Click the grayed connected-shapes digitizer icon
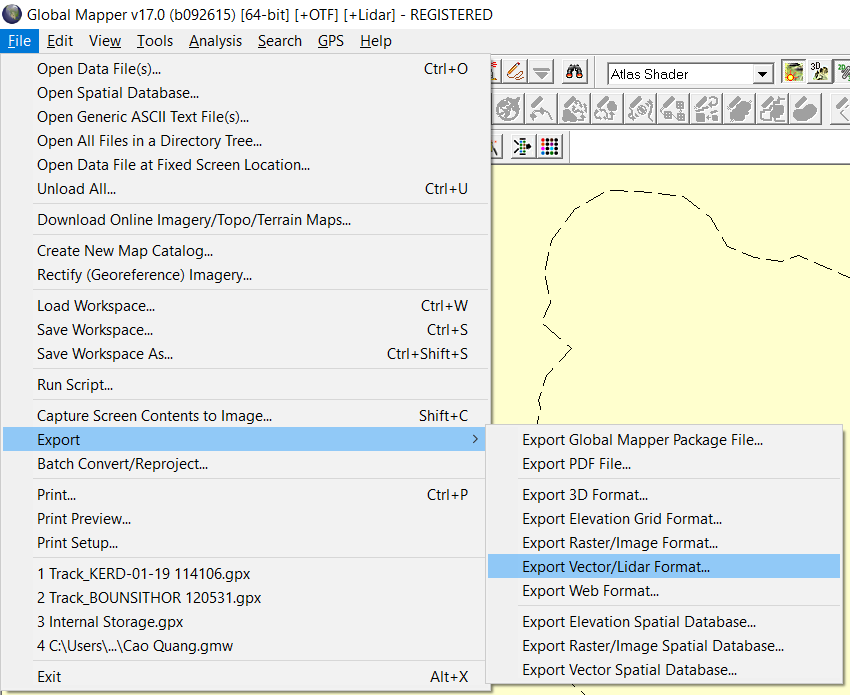 pyautogui.click(x=772, y=108)
